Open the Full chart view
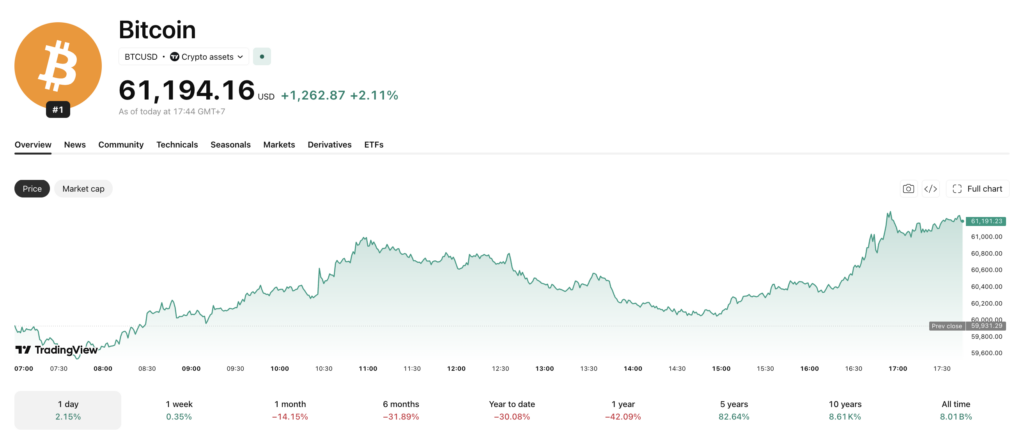The image size is (1024, 441). (977, 189)
